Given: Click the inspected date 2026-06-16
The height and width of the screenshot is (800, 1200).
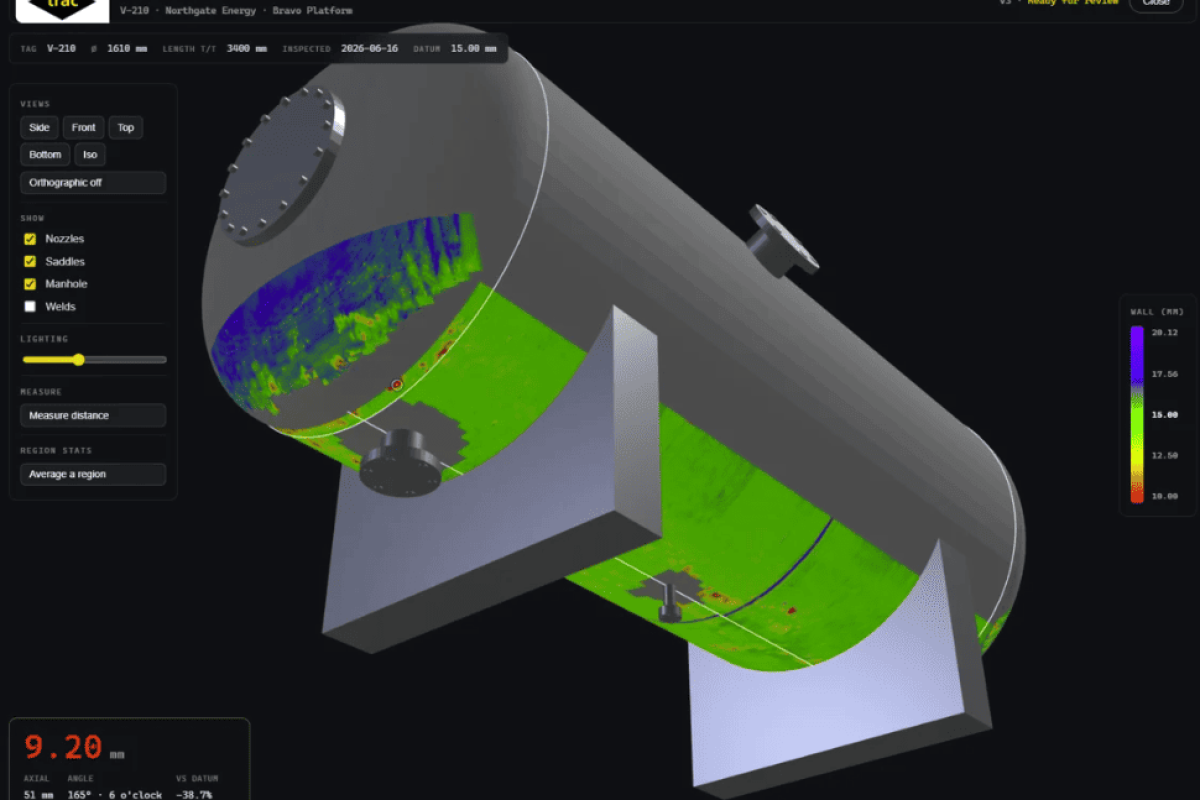Looking at the screenshot, I should coord(368,48).
